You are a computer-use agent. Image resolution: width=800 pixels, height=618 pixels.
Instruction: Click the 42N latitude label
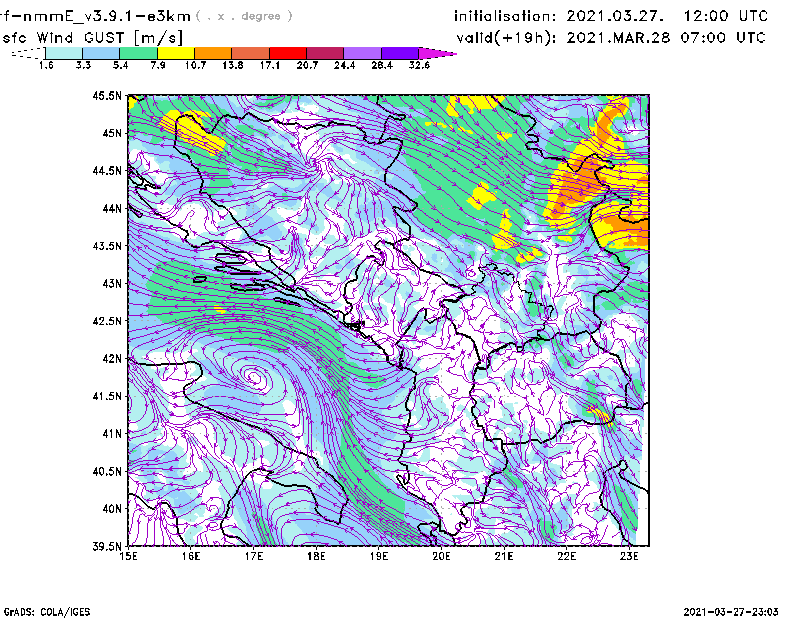(x=112, y=358)
